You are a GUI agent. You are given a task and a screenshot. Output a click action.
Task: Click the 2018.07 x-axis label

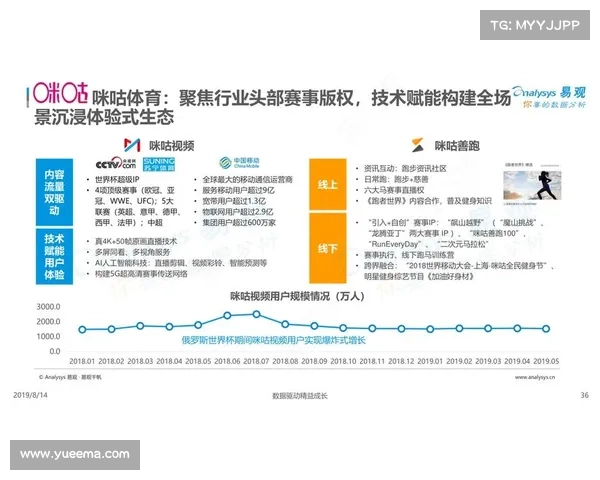tap(256, 361)
